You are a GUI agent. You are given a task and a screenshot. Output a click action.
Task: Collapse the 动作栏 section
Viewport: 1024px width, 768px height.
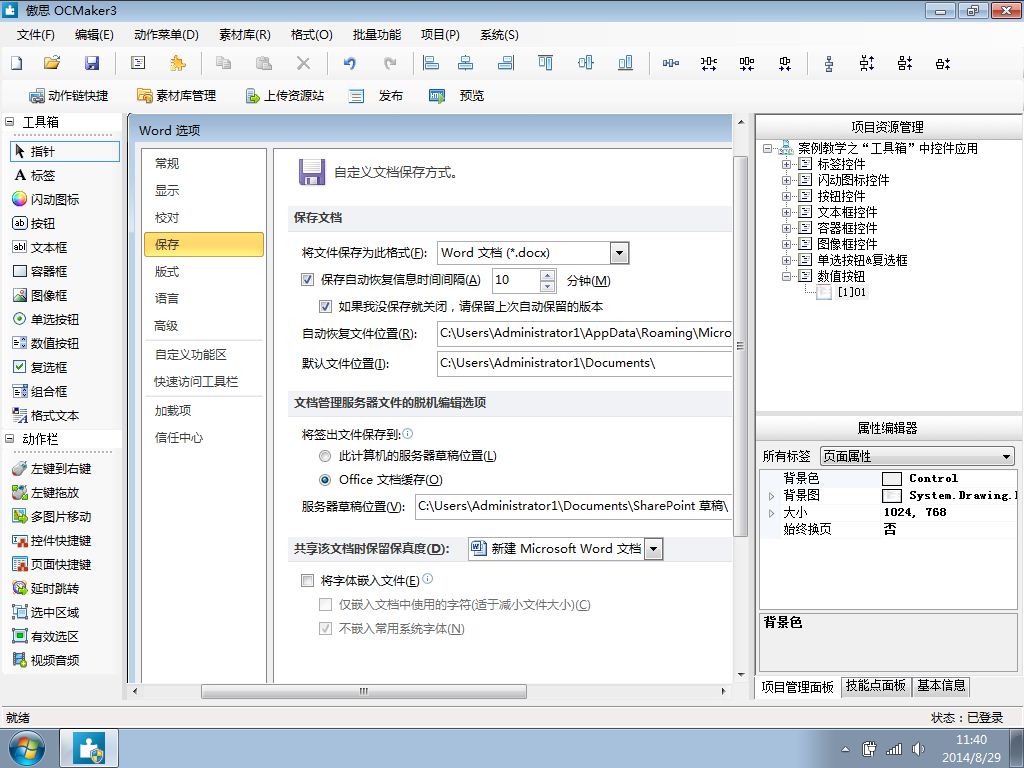pyautogui.click(x=9, y=439)
